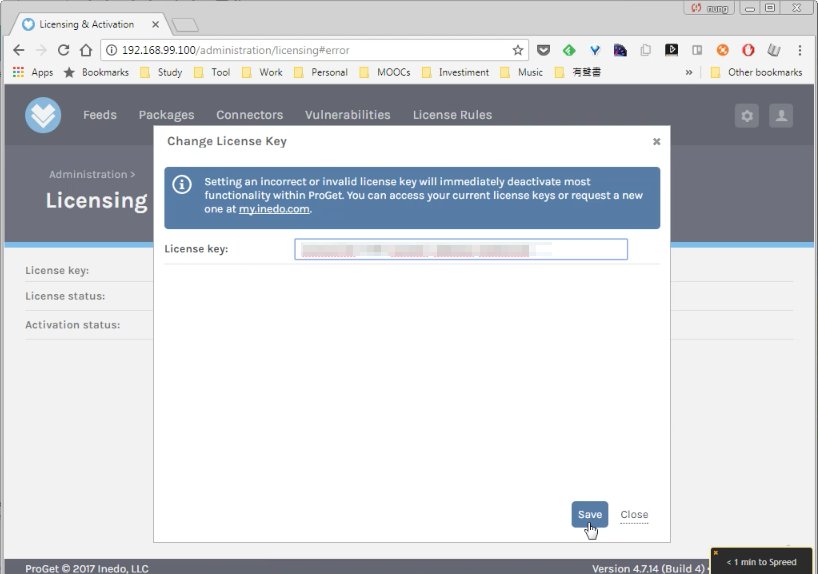Viewport: 818px width, 574px height.
Task: Open the Tool bookmark folder
Action: tap(212, 72)
